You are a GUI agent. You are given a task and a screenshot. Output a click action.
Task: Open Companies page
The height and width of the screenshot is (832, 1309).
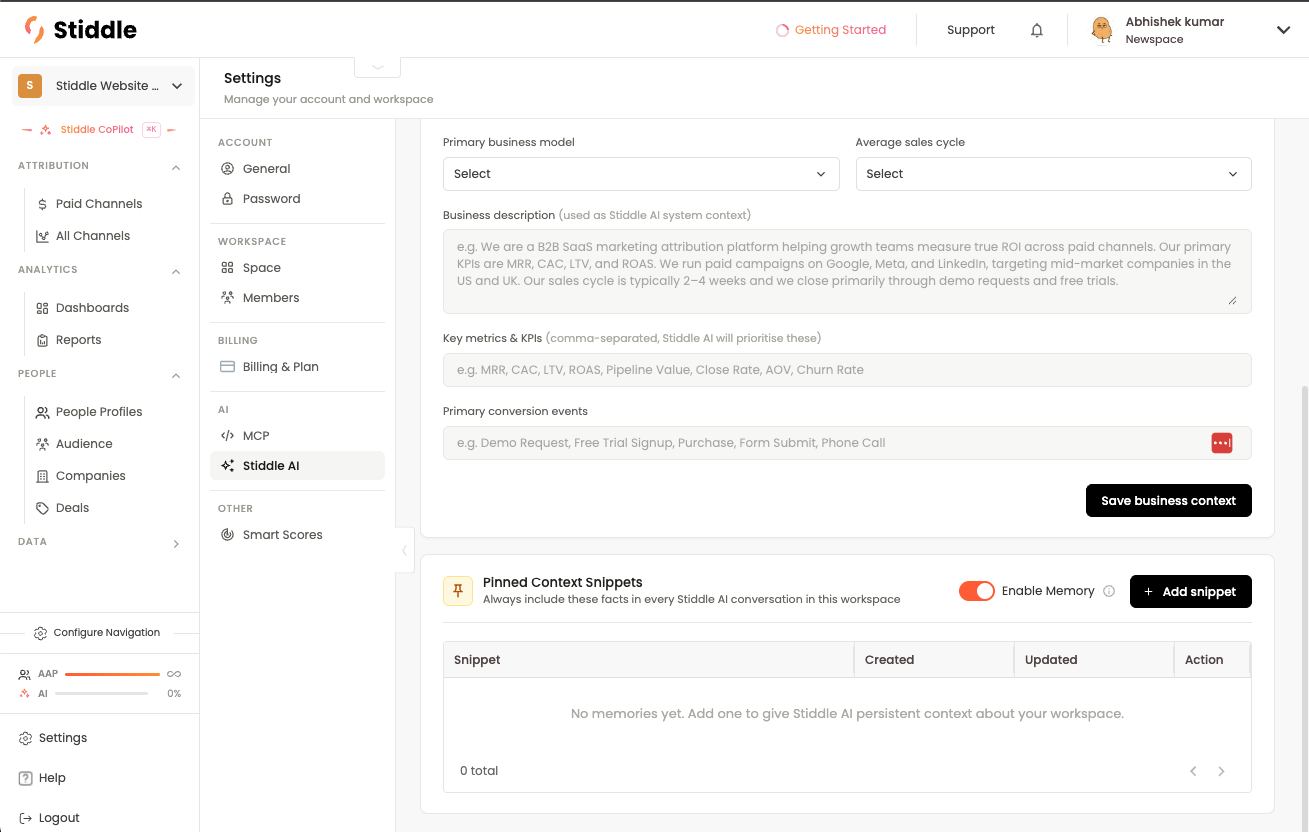(91, 476)
